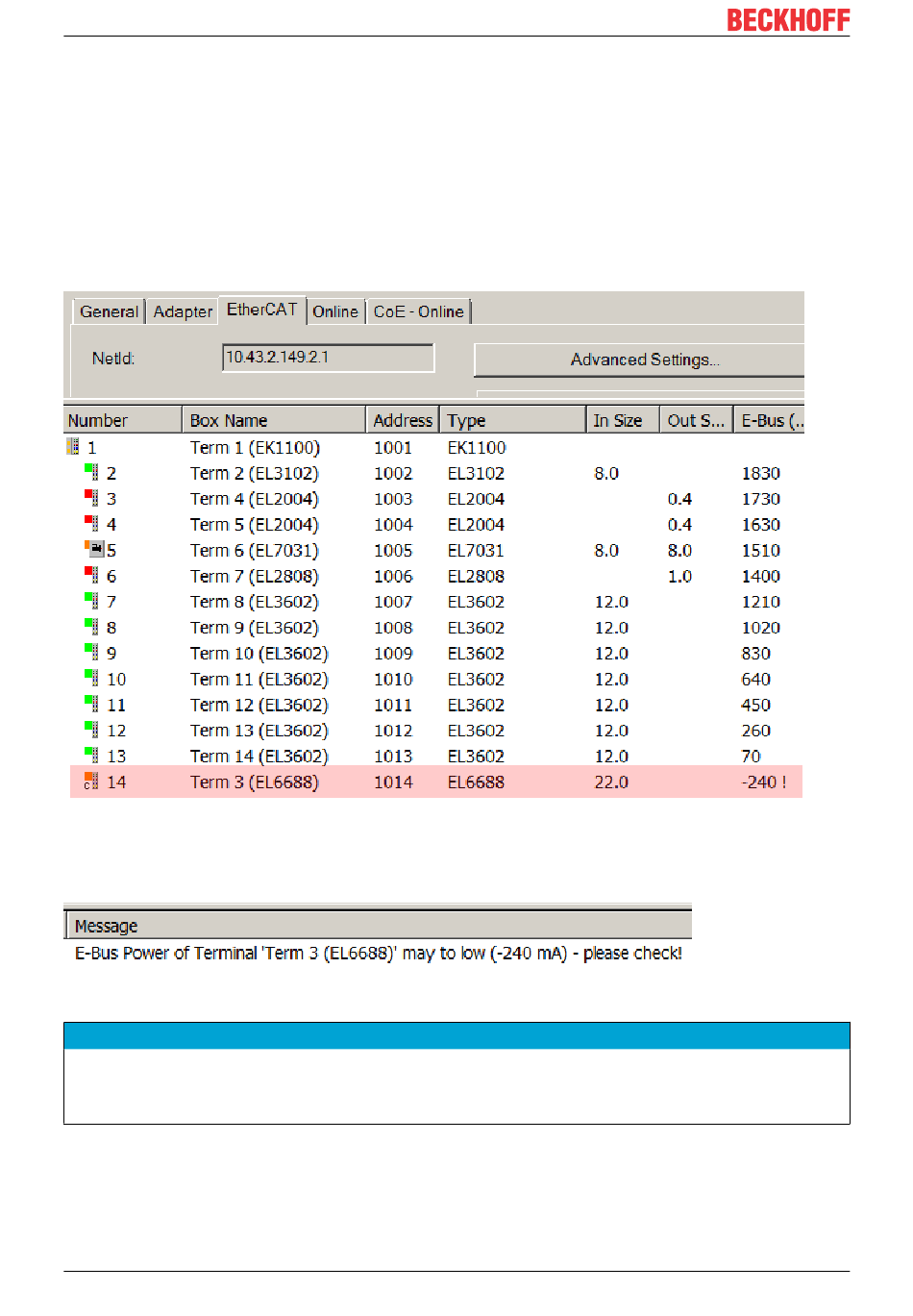913x1316 pixels.
Task: Open Advanced Settings dialog
Action: pos(640,360)
